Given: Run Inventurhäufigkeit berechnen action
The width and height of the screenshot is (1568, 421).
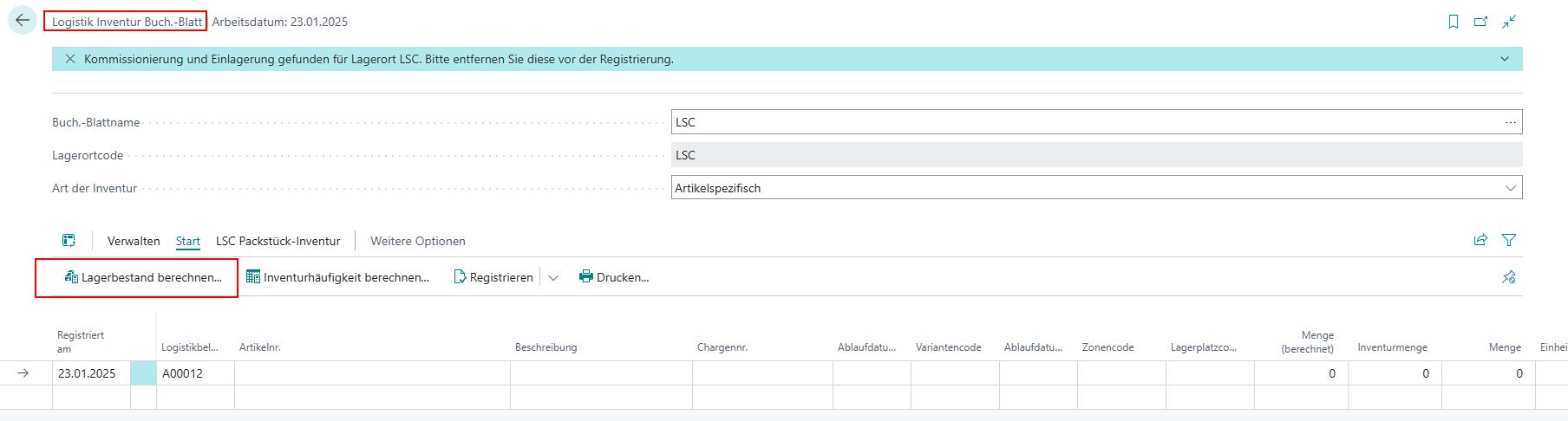Looking at the screenshot, I should (337, 277).
